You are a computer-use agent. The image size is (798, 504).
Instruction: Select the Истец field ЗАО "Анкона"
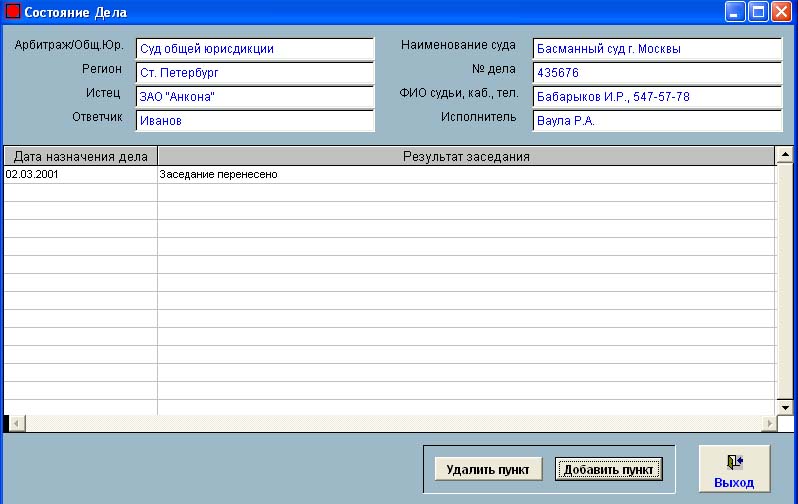[254, 97]
